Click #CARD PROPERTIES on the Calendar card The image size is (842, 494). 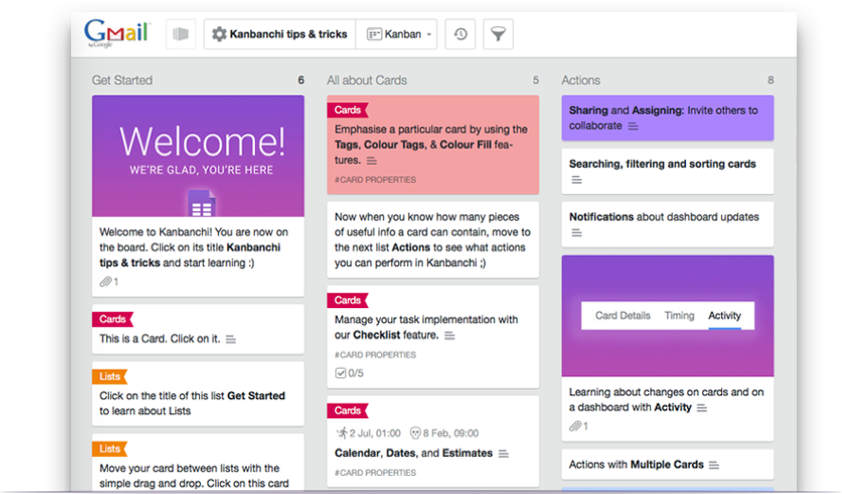[x=375, y=473]
